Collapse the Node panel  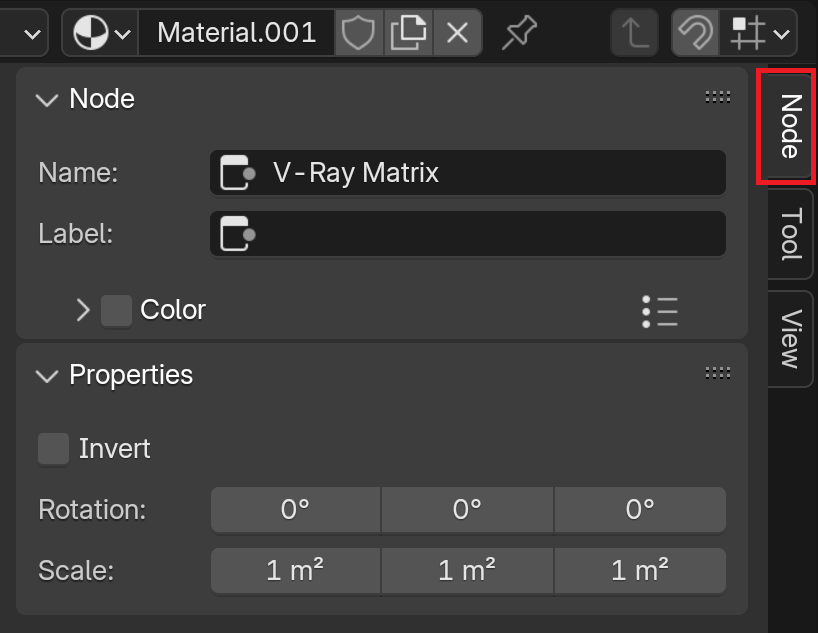[47, 99]
